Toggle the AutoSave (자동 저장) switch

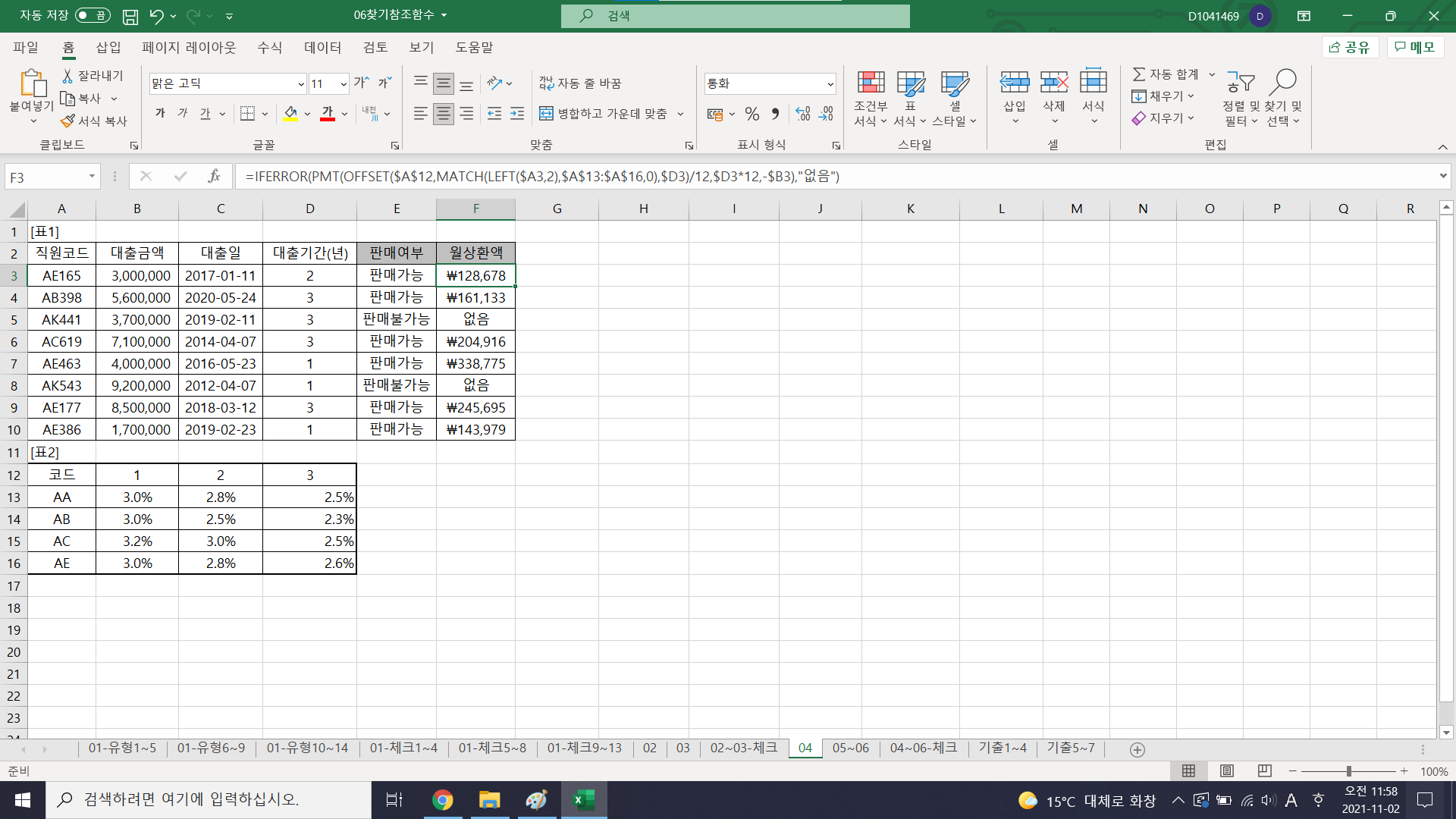(93, 16)
